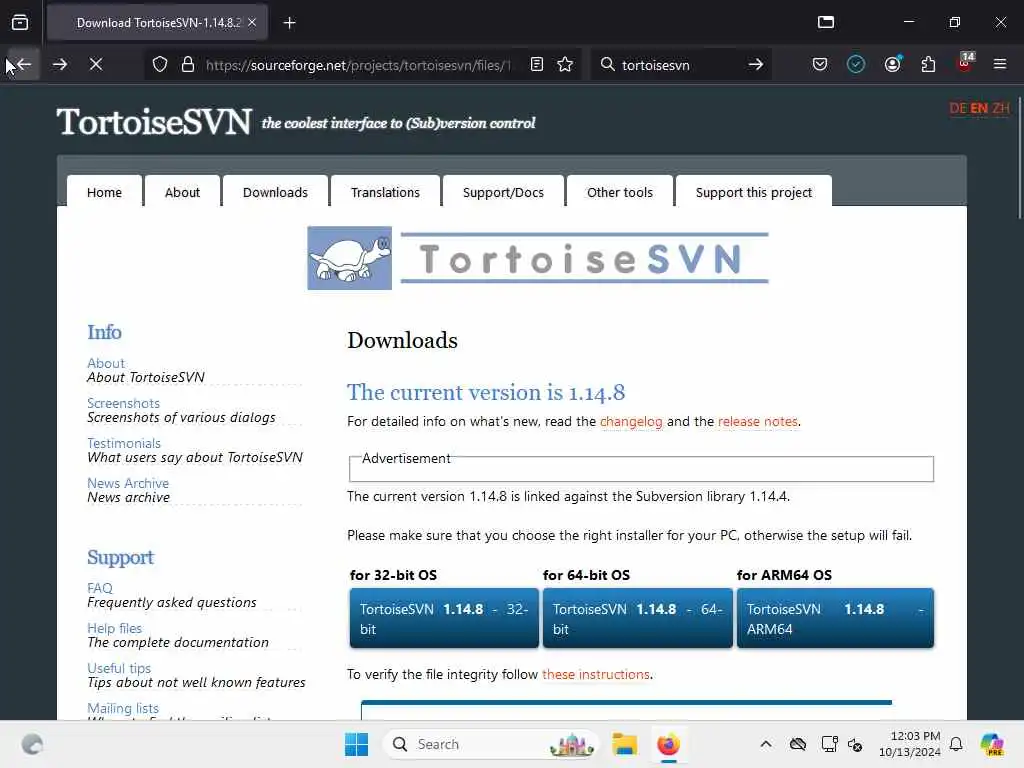Image resolution: width=1024 pixels, height=768 pixels.
Task: Bookmark this page with star
Action: click(x=565, y=65)
